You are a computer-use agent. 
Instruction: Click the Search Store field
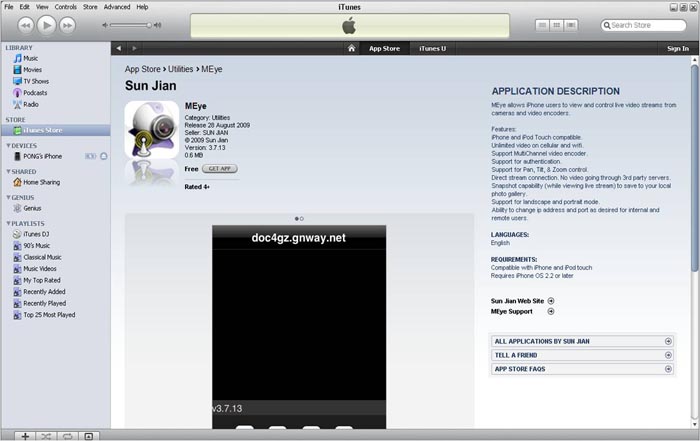pos(643,25)
